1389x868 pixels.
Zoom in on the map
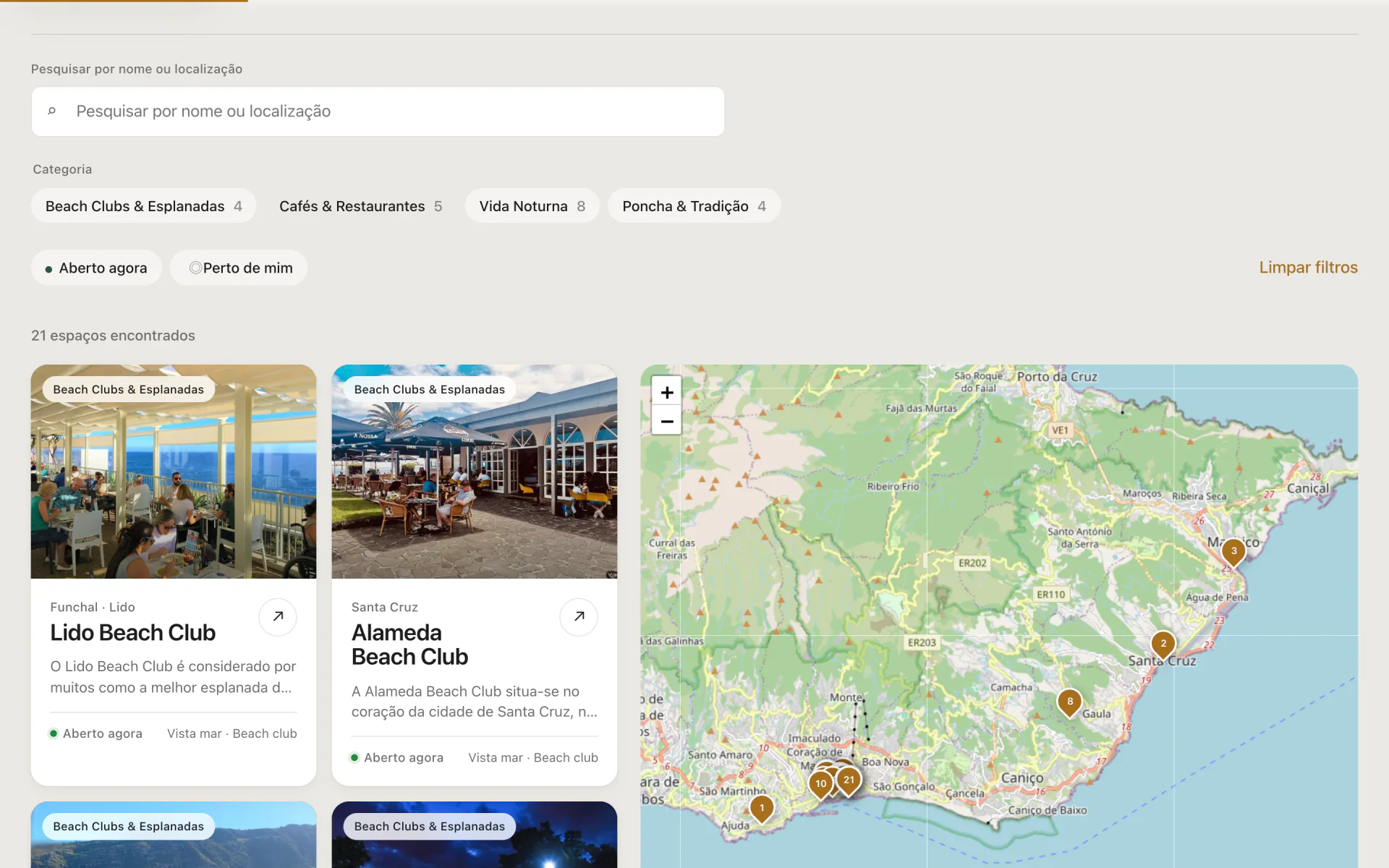(x=666, y=392)
